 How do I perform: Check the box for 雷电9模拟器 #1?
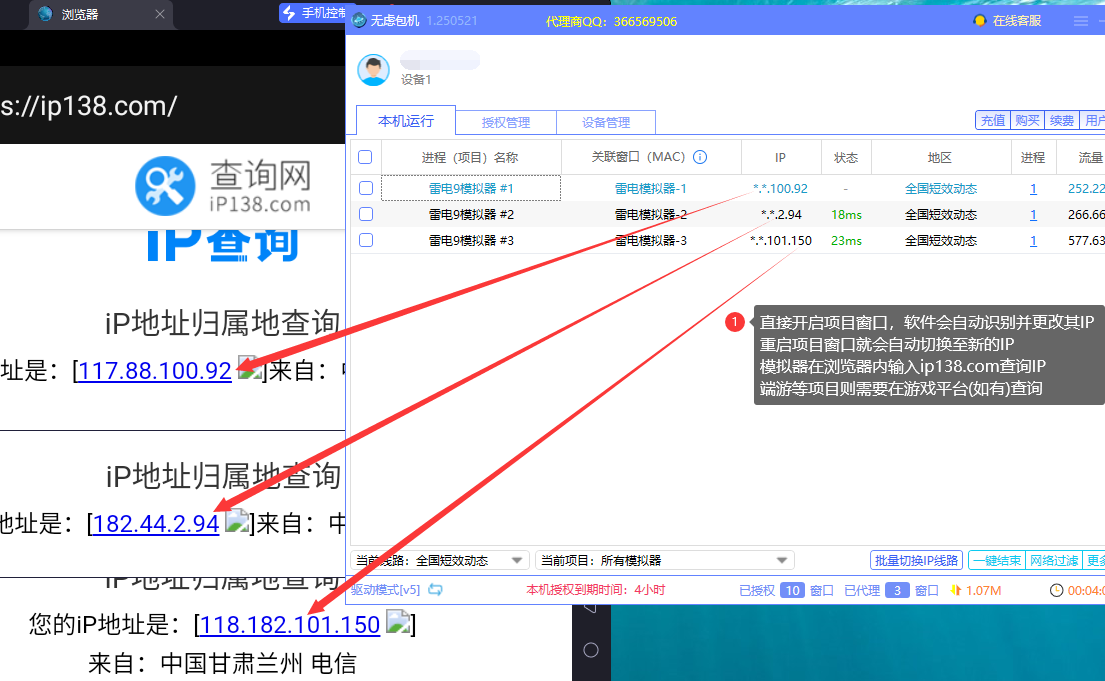pos(366,188)
